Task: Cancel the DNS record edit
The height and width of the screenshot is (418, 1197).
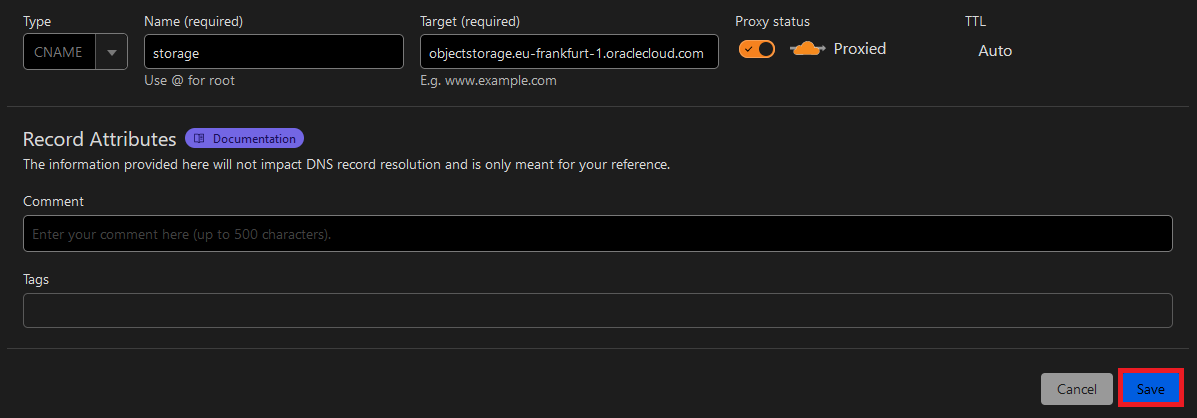Action: [1076, 389]
